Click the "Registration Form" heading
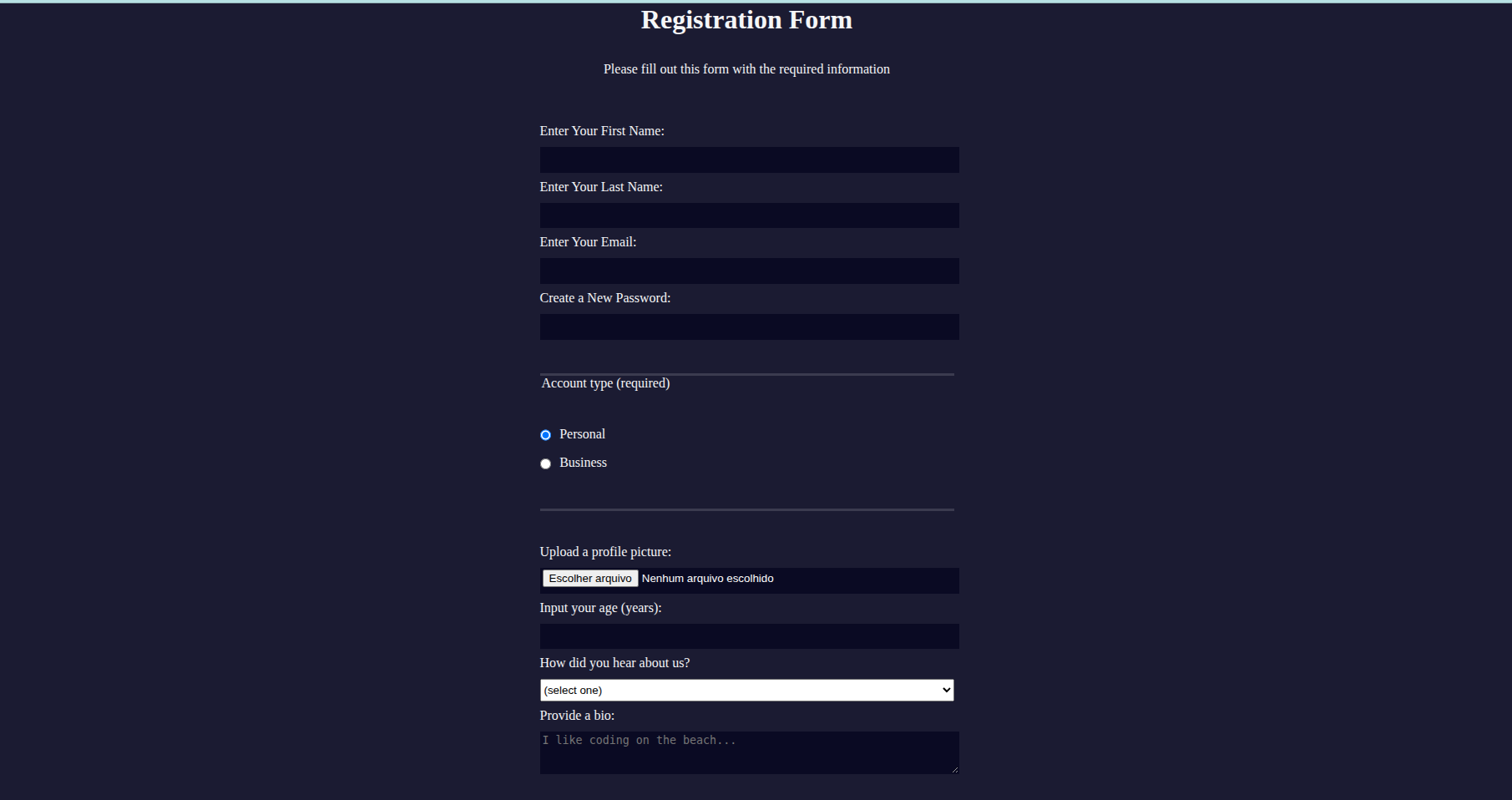The image size is (1512, 800). (746, 20)
